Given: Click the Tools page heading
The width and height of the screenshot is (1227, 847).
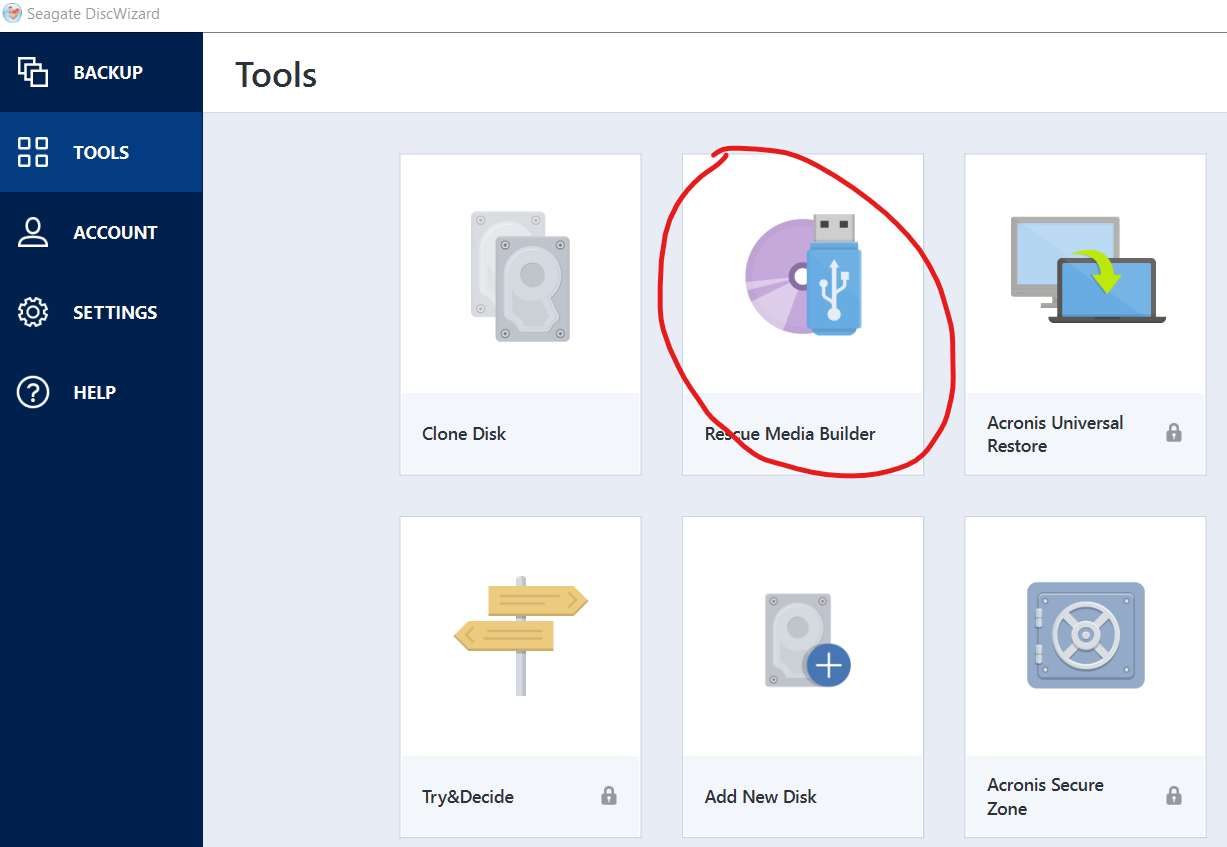Looking at the screenshot, I should (276, 75).
